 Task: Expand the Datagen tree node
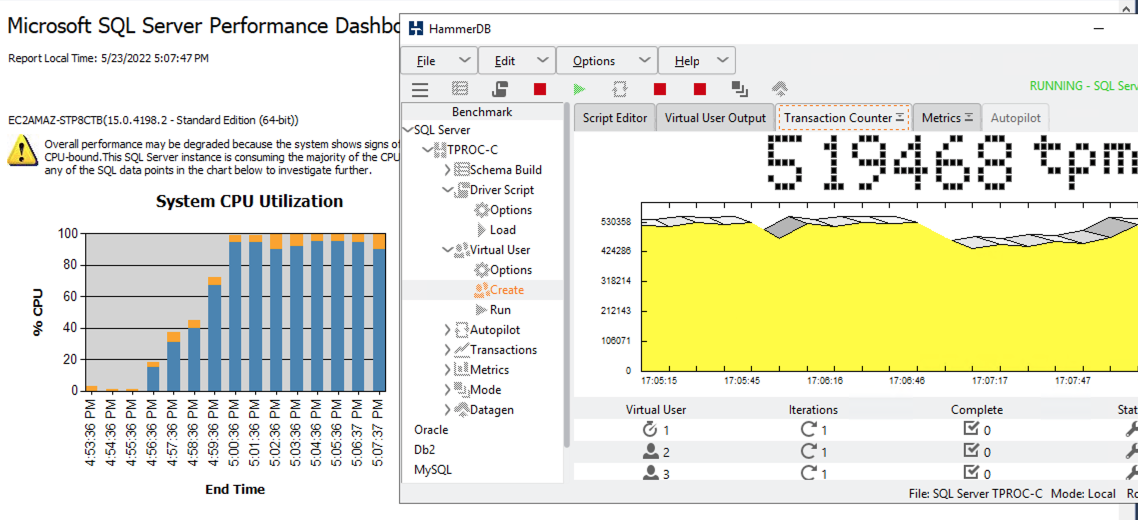pyautogui.click(x=448, y=410)
